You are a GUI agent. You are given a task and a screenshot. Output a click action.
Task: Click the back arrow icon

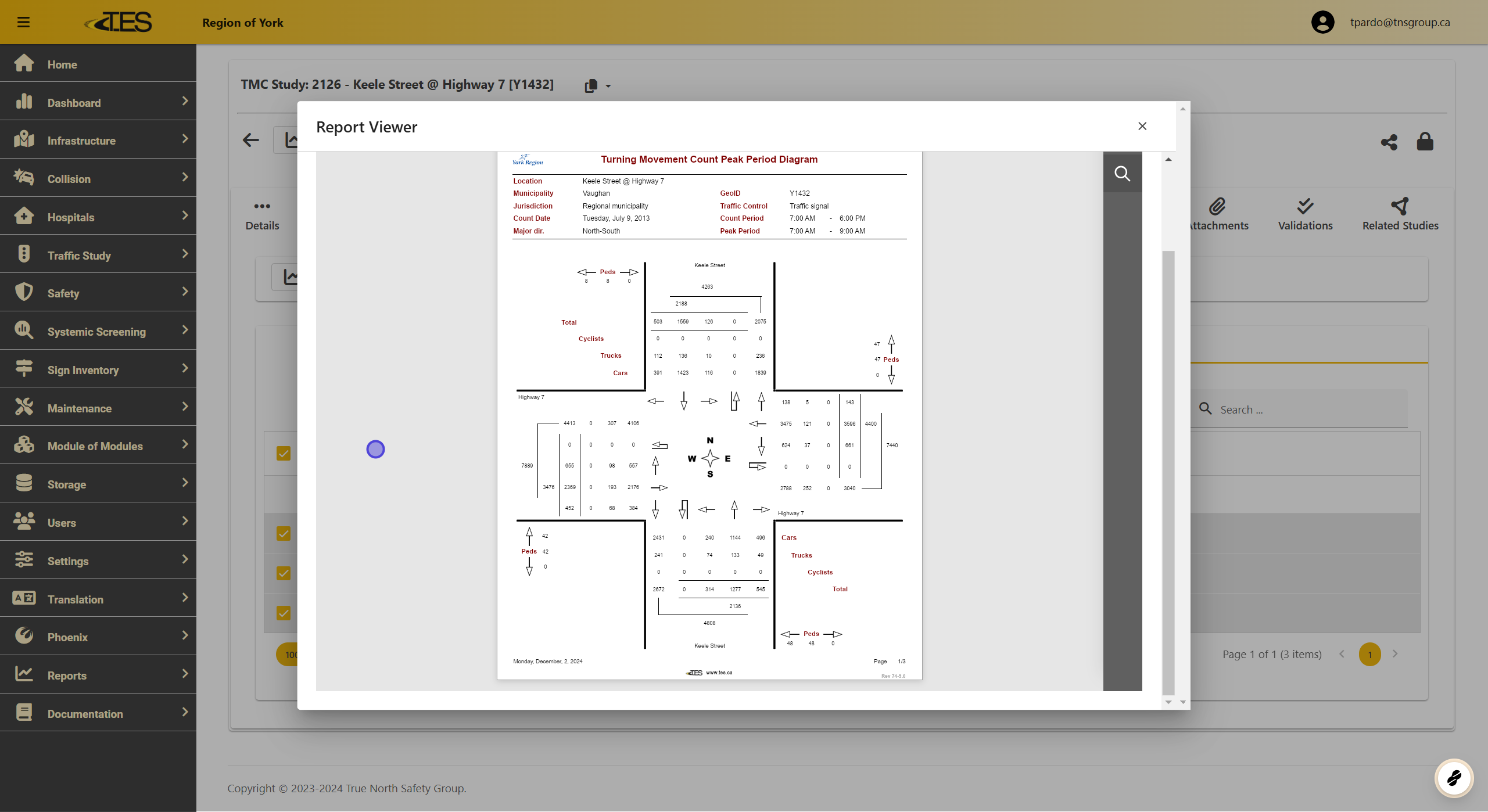pos(251,140)
